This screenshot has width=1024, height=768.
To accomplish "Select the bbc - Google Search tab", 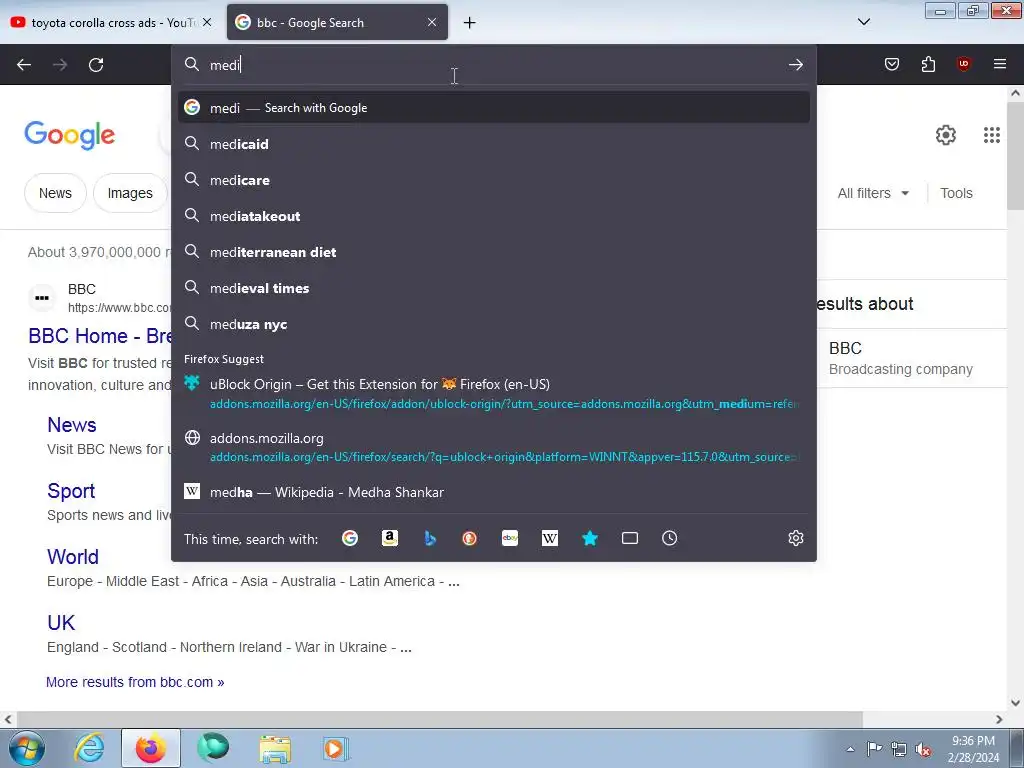I will point(337,22).
